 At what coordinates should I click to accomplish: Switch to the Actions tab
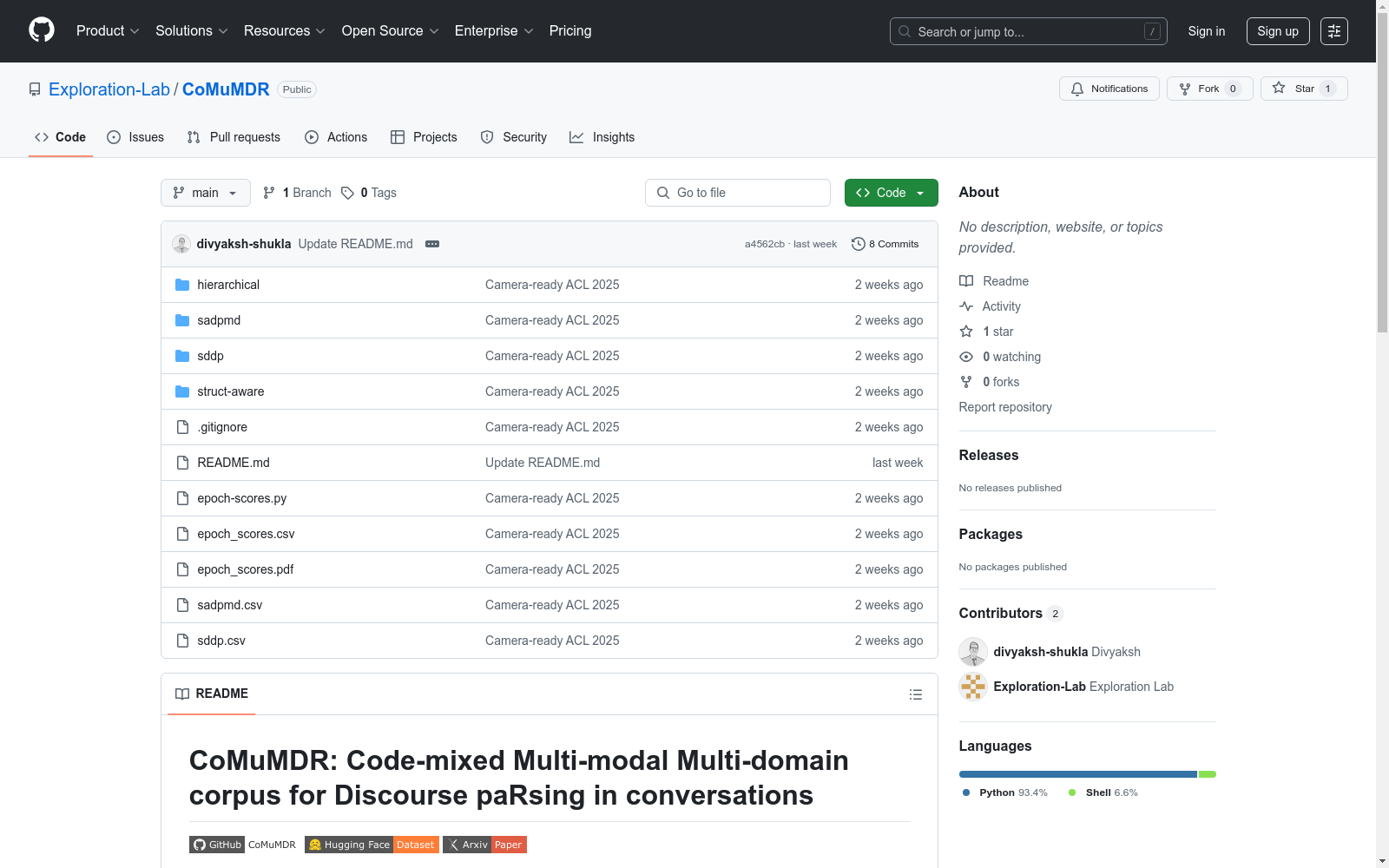336,137
